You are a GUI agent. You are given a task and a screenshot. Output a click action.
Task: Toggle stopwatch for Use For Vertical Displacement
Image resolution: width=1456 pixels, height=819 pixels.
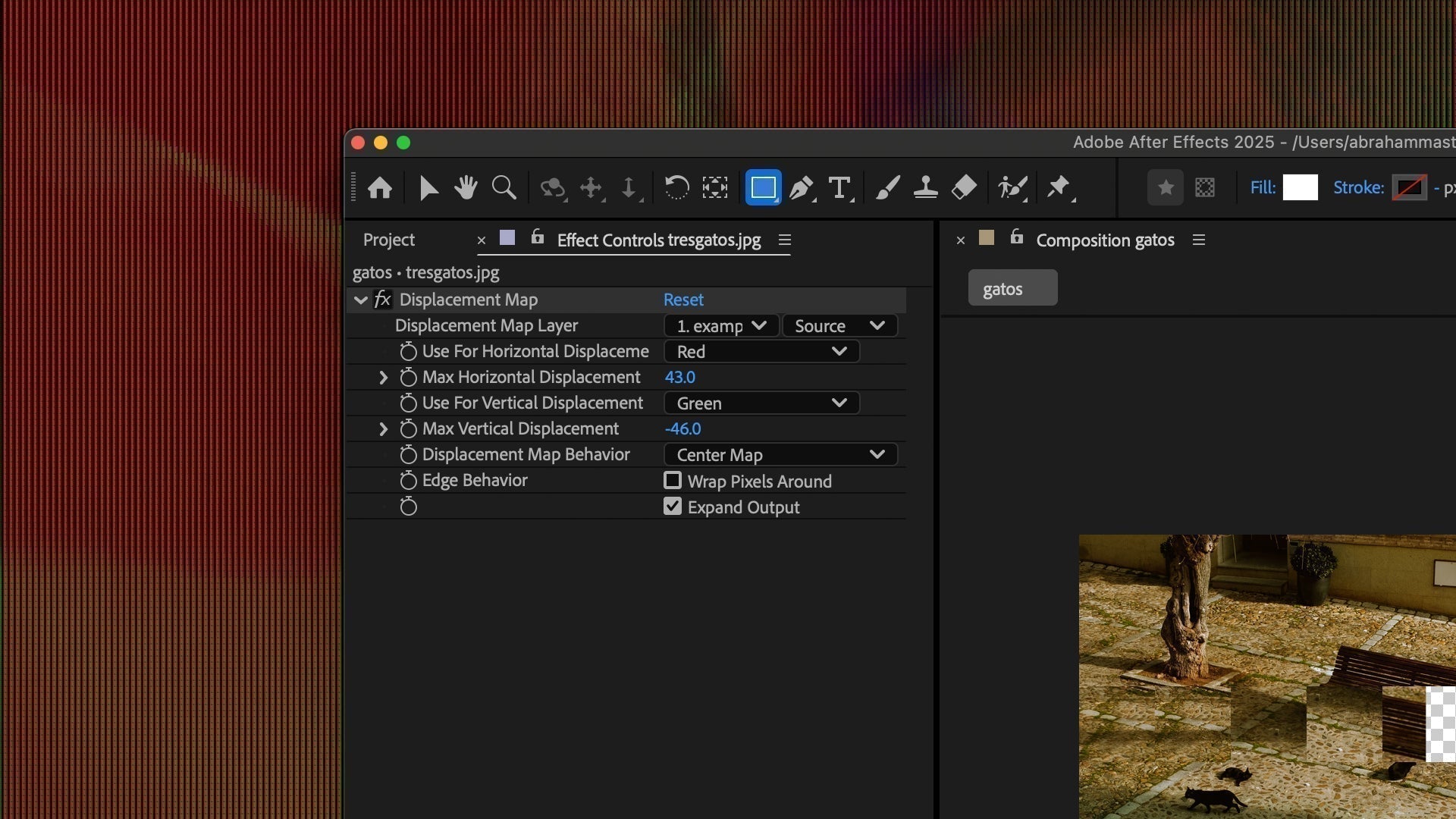pos(408,402)
